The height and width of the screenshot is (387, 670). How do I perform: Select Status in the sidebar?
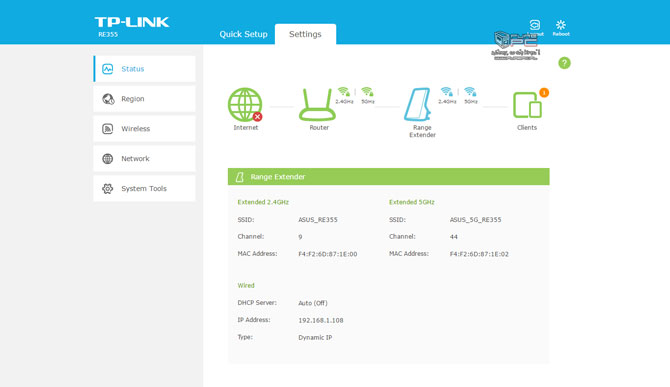[144, 69]
